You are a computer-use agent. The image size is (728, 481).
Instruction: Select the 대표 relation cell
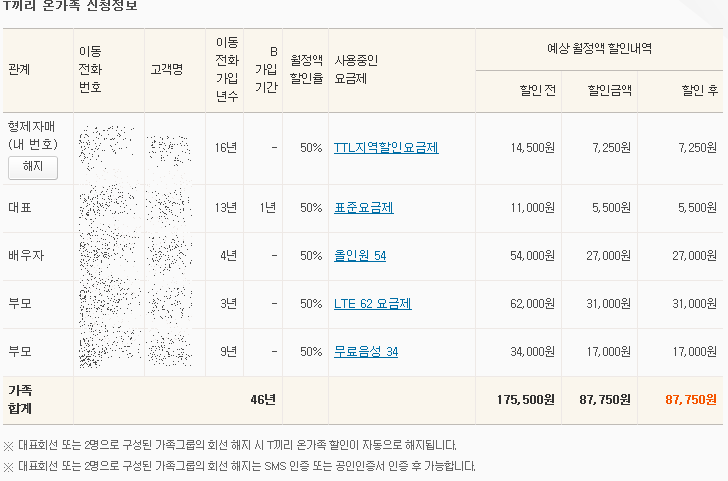19,208
